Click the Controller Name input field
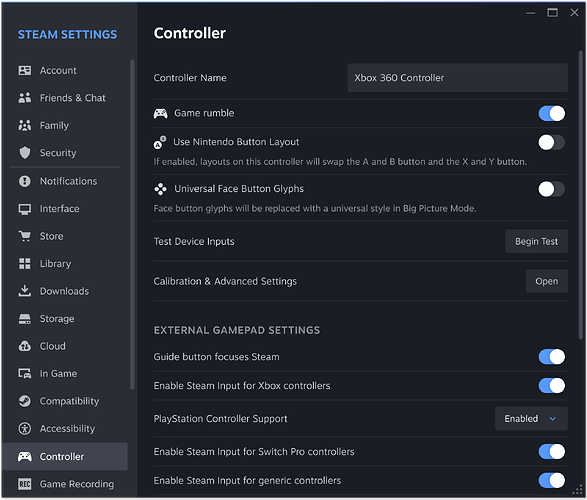The height and width of the screenshot is (500, 587). (457, 78)
